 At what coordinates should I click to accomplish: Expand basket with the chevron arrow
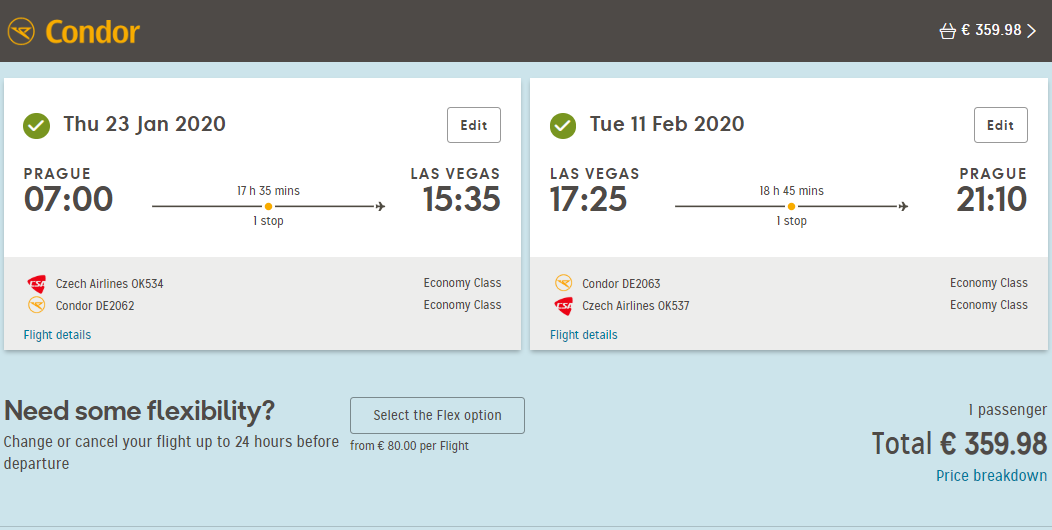click(x=1032, y=31)
